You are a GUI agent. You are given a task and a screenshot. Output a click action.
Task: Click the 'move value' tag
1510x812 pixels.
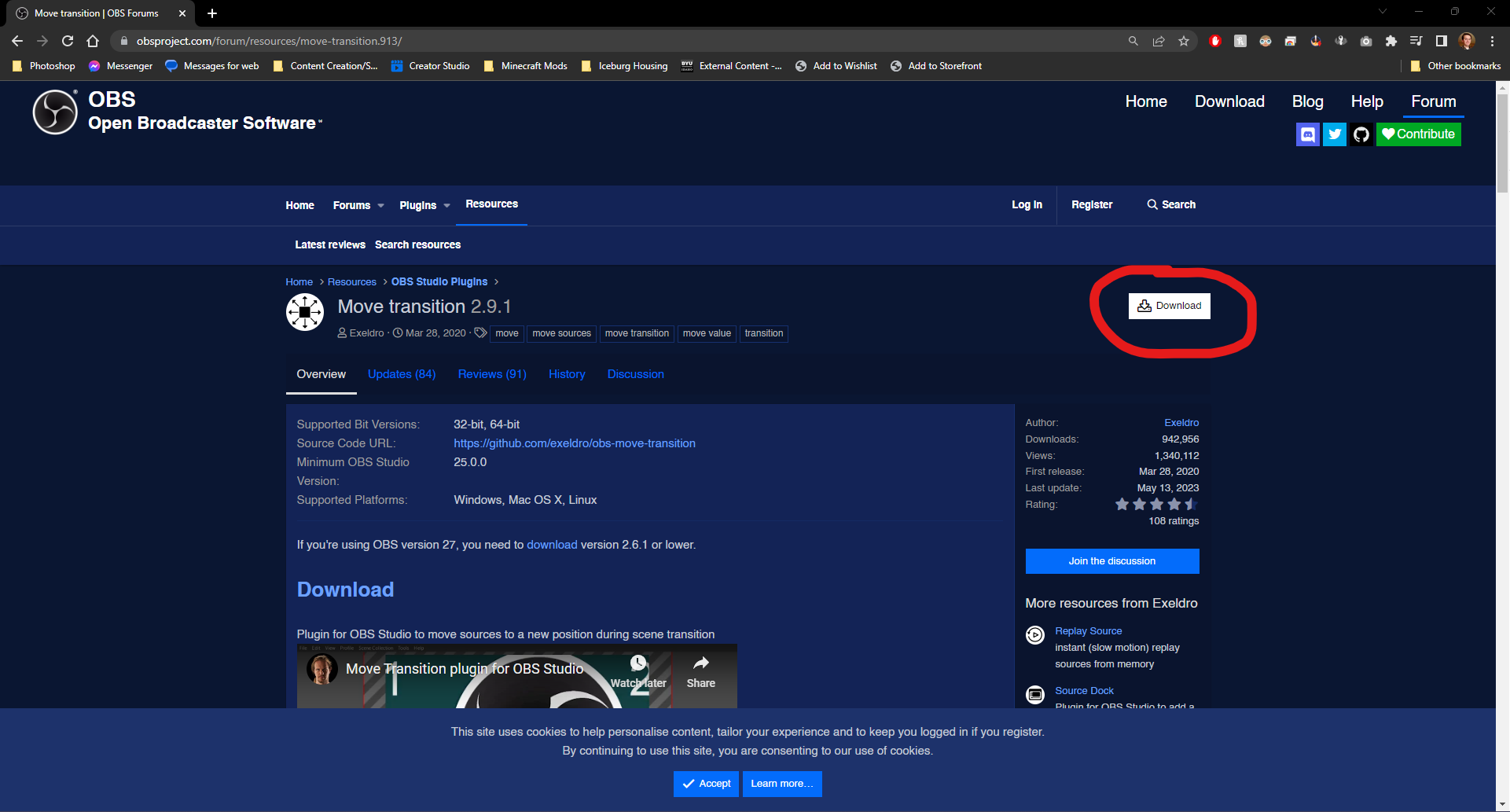tap(707, 334)
